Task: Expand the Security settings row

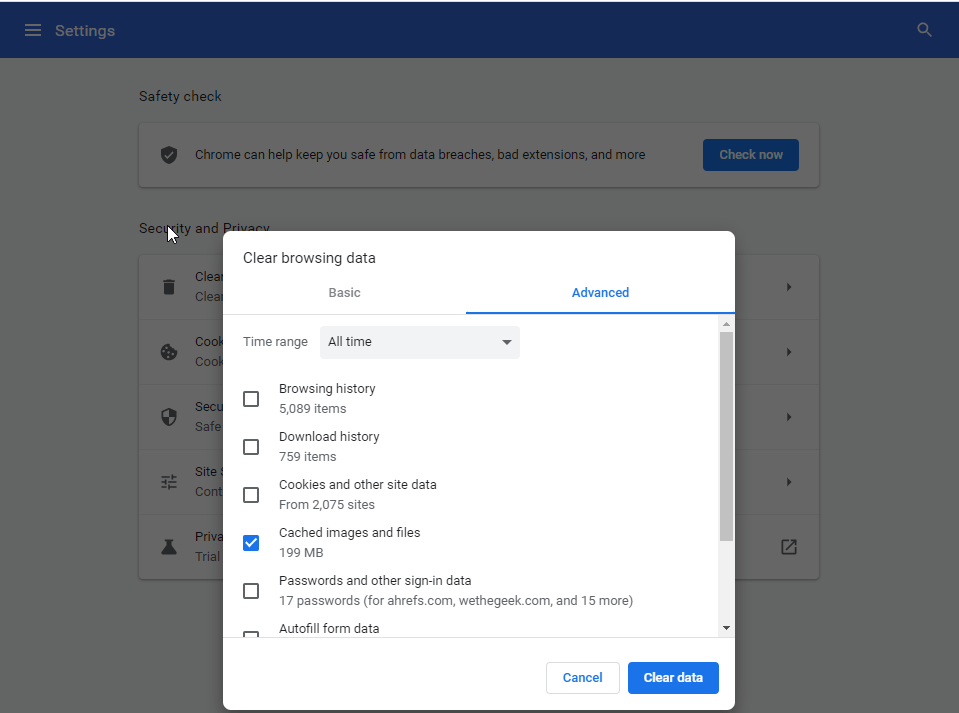Action: (788, 416)
